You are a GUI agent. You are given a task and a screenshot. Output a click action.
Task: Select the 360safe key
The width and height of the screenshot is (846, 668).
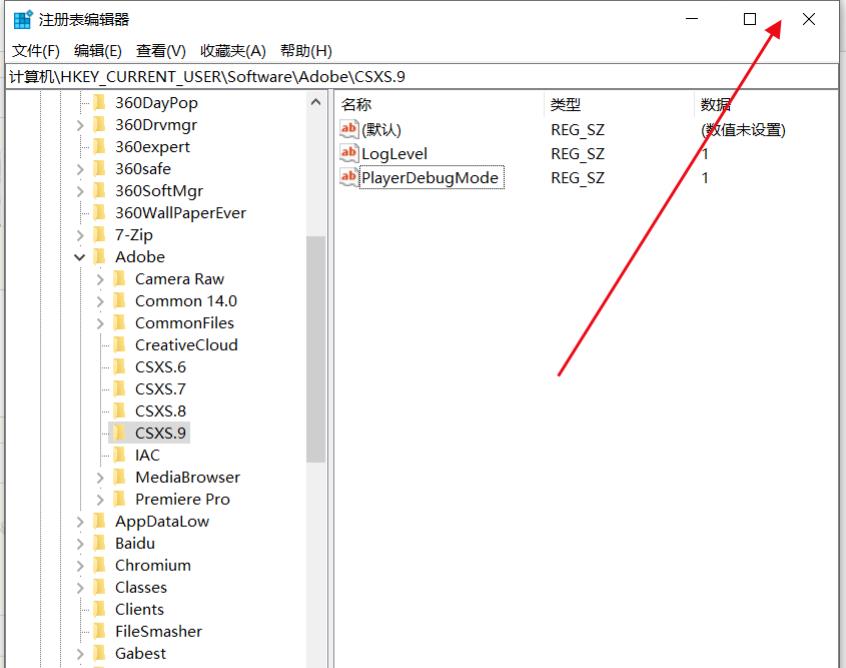coord(143,169)
